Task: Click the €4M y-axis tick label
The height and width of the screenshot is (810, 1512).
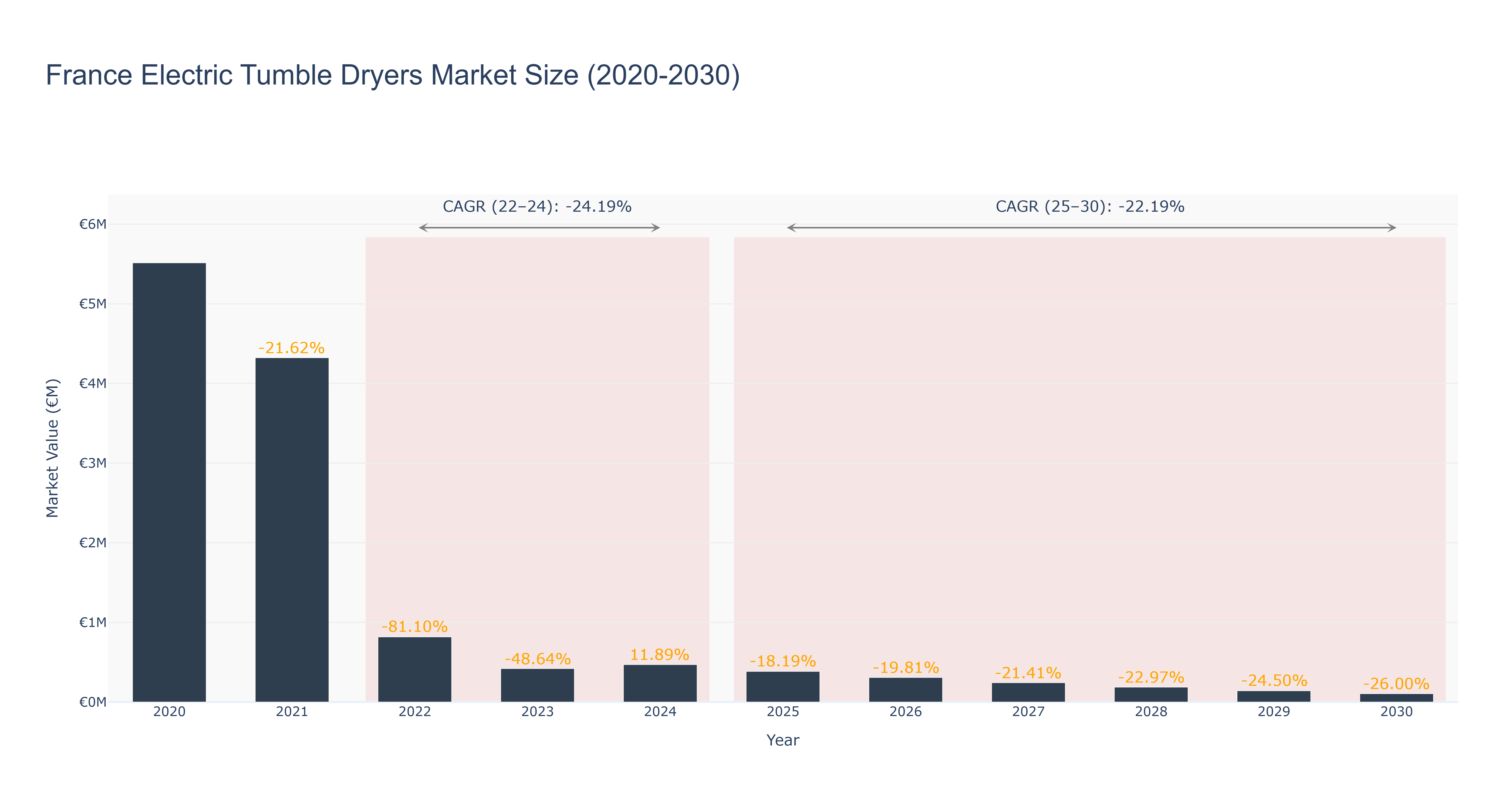Action: (93, 383)
